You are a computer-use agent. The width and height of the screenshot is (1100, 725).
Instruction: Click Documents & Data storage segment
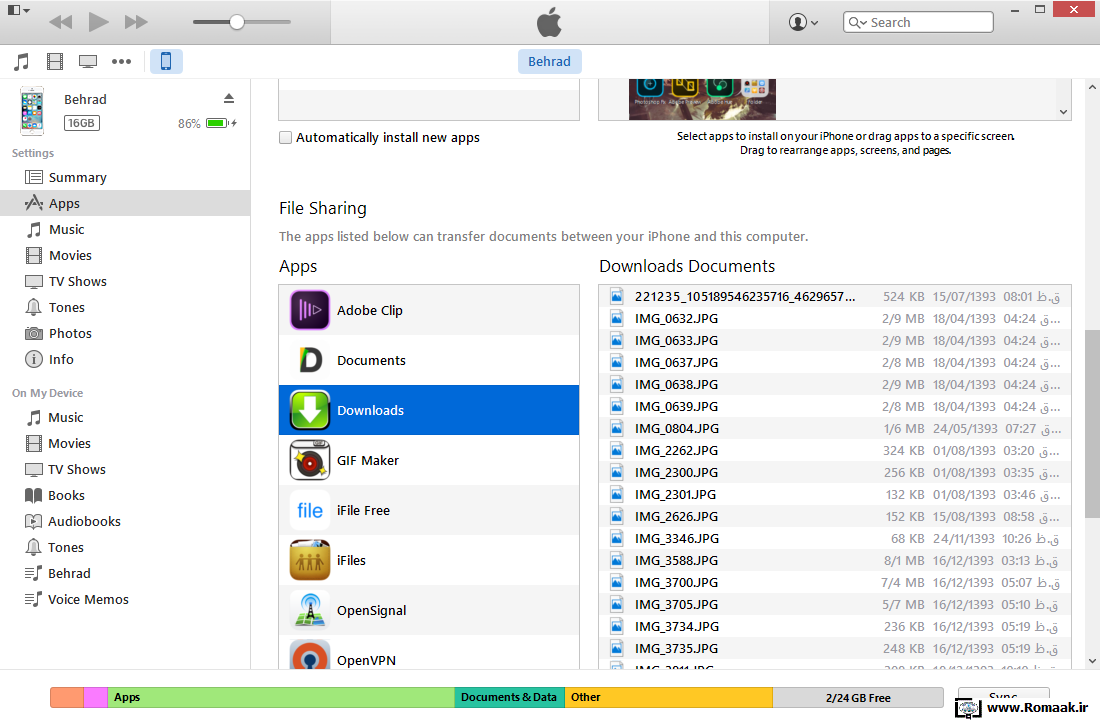(509, 697)
